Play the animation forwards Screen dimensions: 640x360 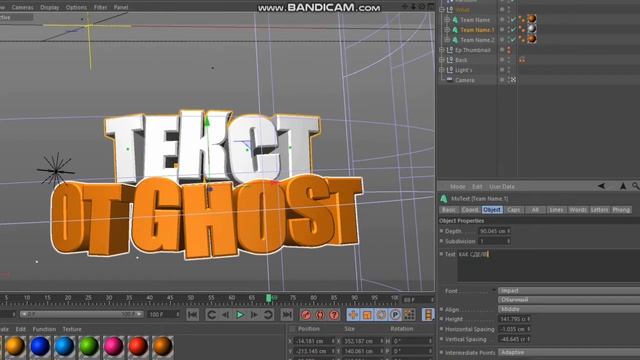[240, 315]
